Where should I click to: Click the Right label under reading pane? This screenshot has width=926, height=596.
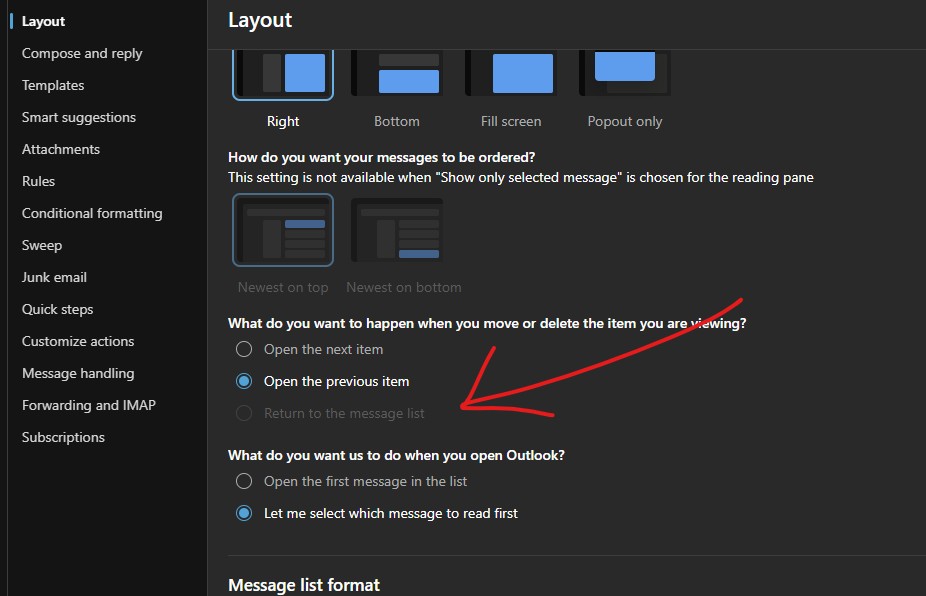[283, 121]
